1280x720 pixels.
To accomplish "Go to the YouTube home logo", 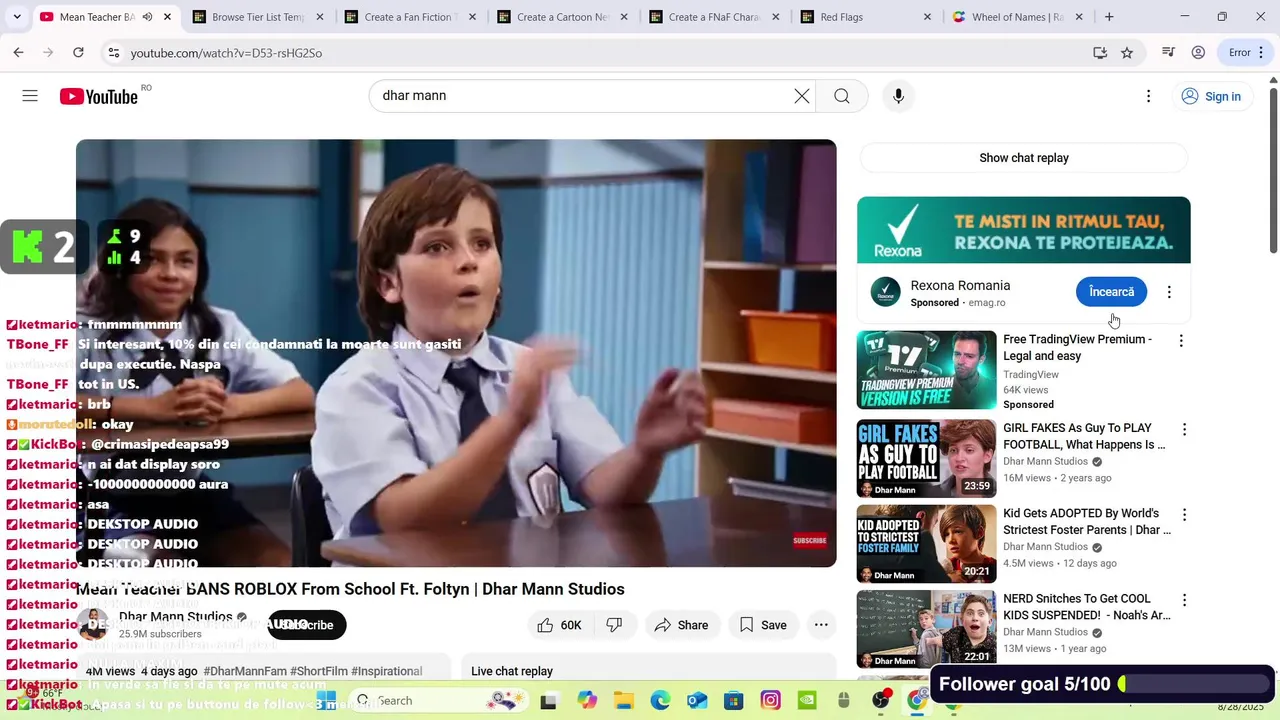I will click(98, 96).
